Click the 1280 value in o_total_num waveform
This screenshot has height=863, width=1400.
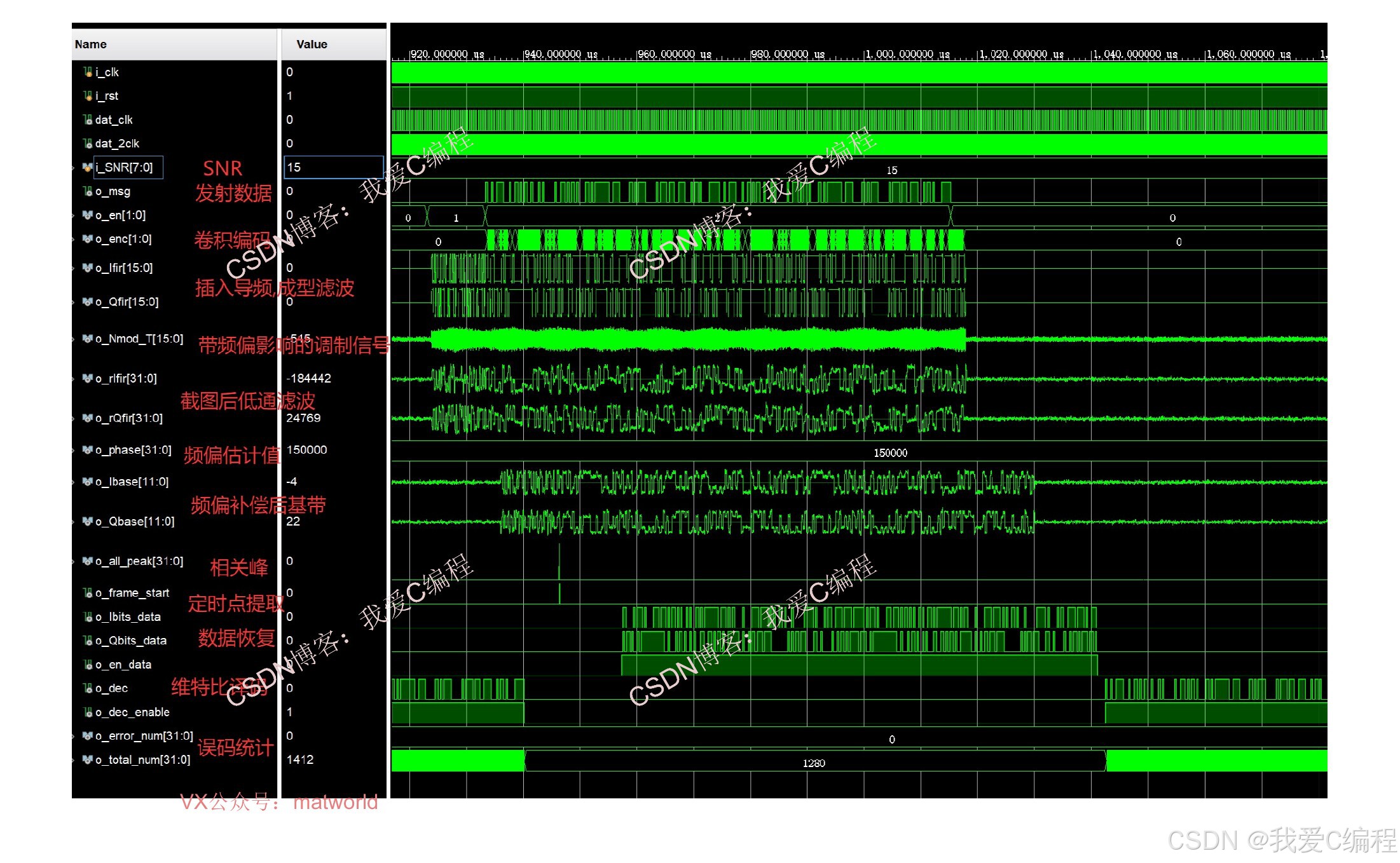pyautogui.click(x=814, y=763)
